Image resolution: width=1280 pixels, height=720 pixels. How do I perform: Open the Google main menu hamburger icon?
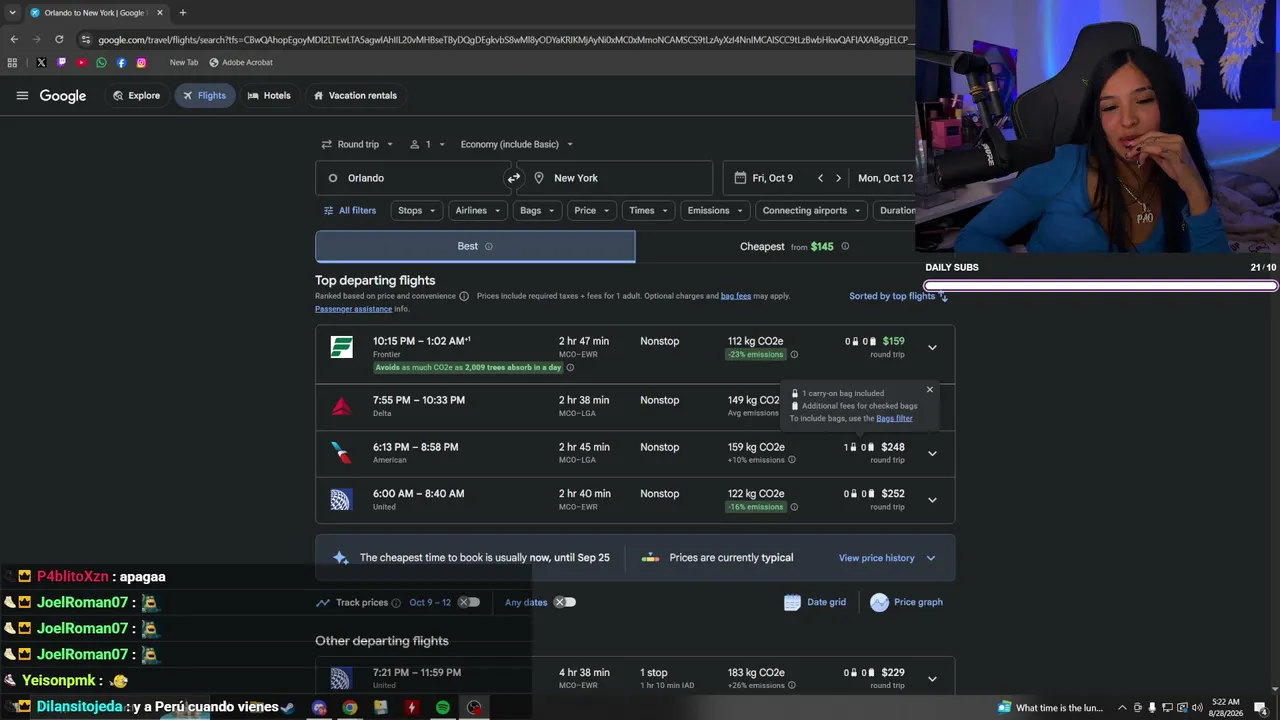(22, 96)
